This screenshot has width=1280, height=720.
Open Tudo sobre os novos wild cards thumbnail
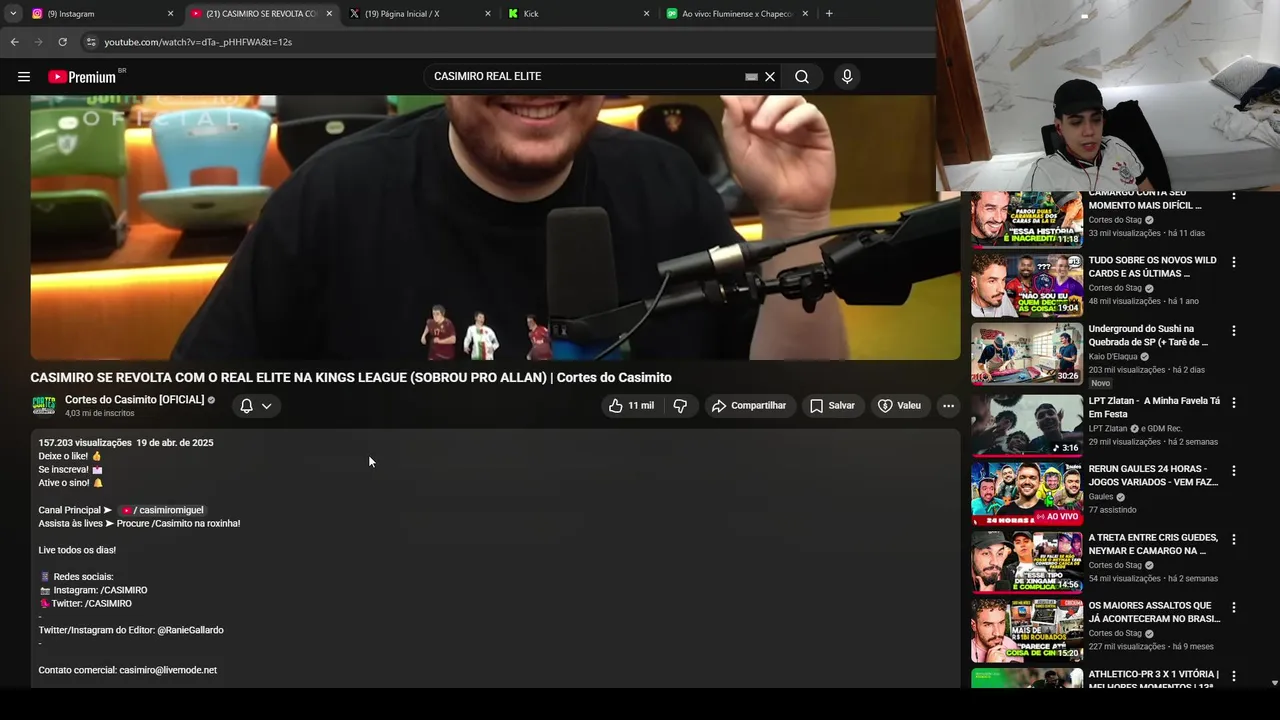coord(1027,285)
